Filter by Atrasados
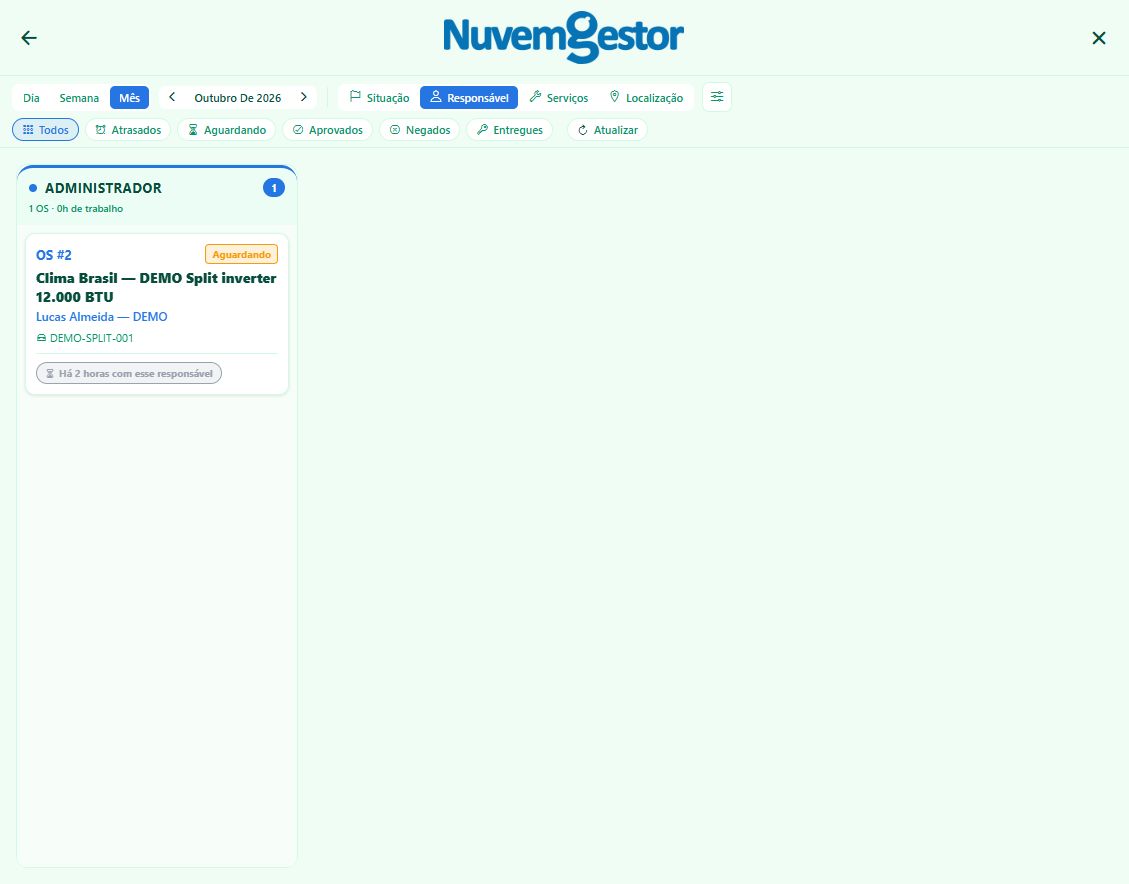Image resolution: width=1129 pixels, height=884 pixels. (128, 130)
